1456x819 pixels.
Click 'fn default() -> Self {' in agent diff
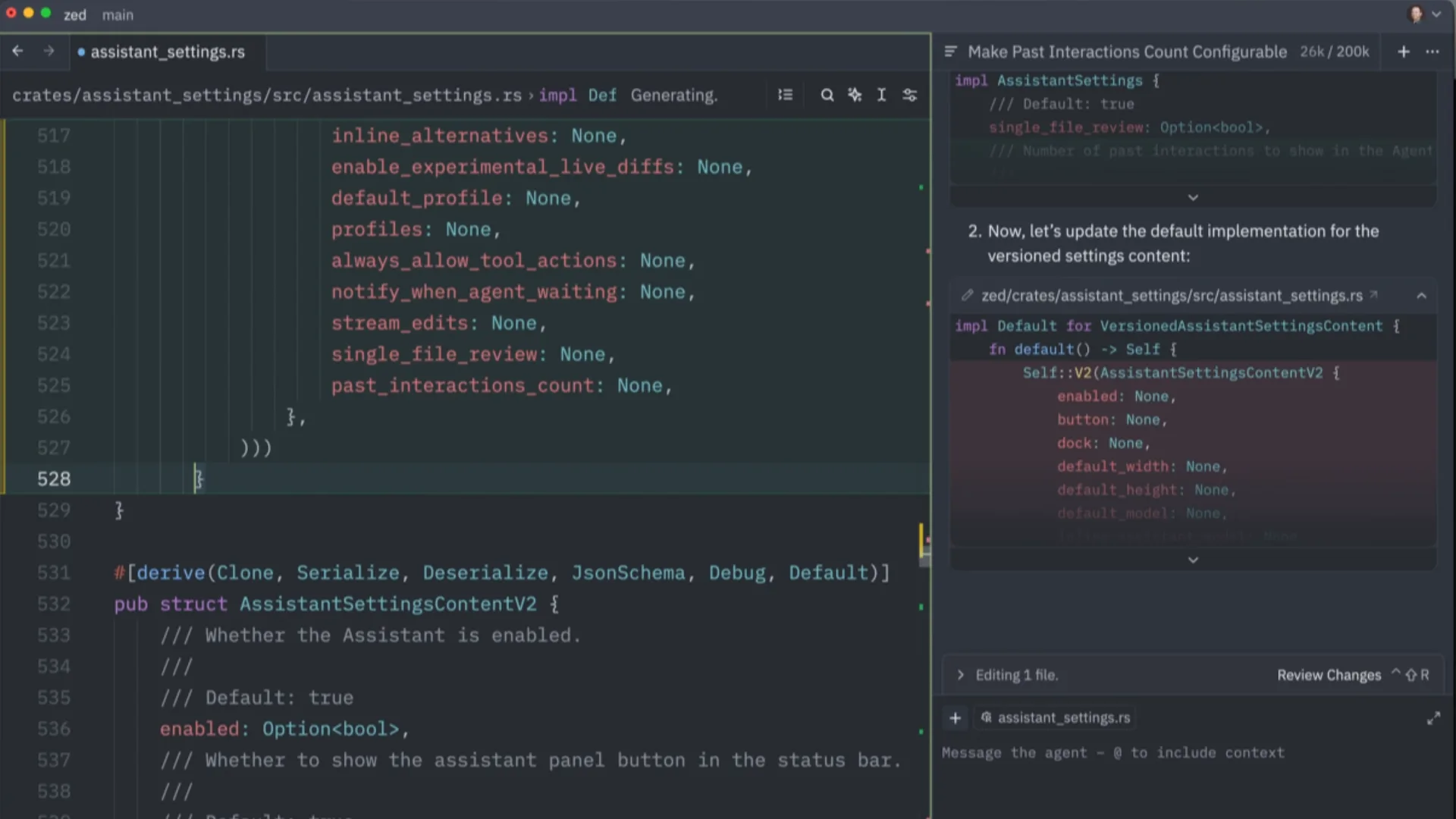1082,349
